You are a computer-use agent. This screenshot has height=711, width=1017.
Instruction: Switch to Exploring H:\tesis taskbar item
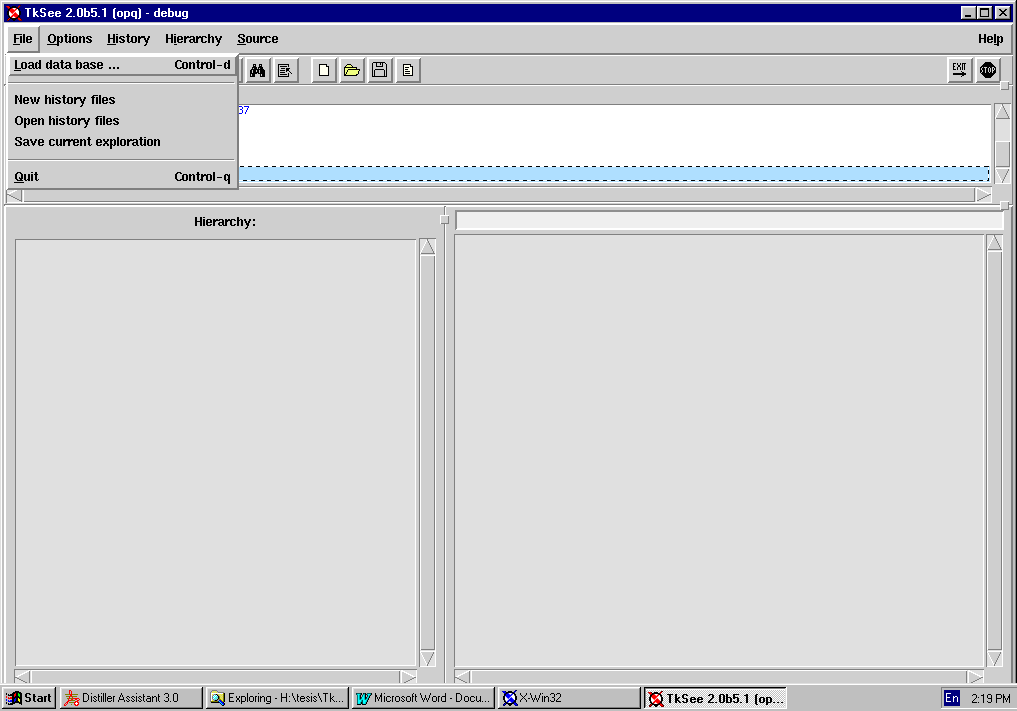[277, 698]
